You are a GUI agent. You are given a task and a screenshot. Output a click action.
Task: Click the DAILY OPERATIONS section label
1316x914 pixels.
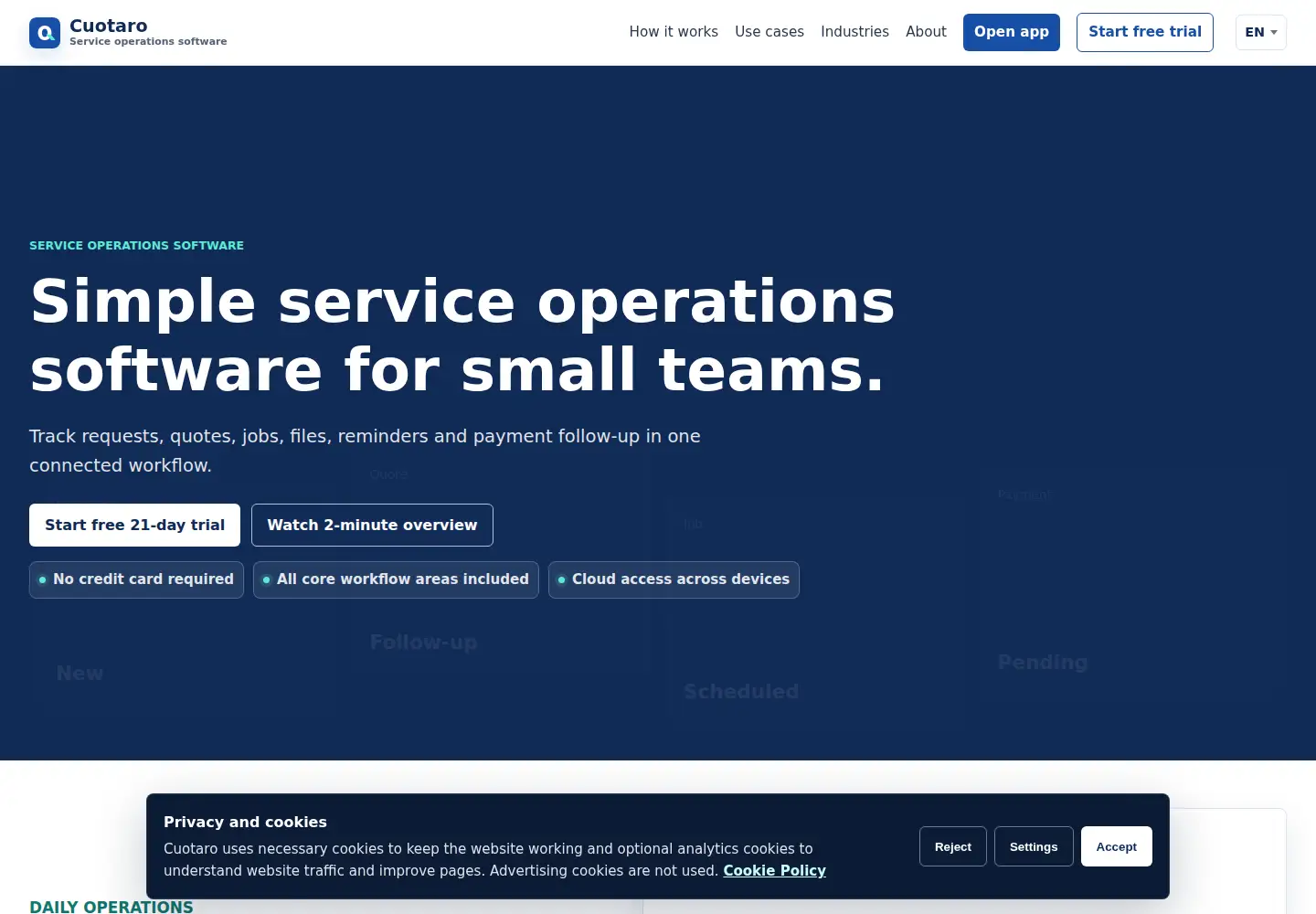click(111, 906)
